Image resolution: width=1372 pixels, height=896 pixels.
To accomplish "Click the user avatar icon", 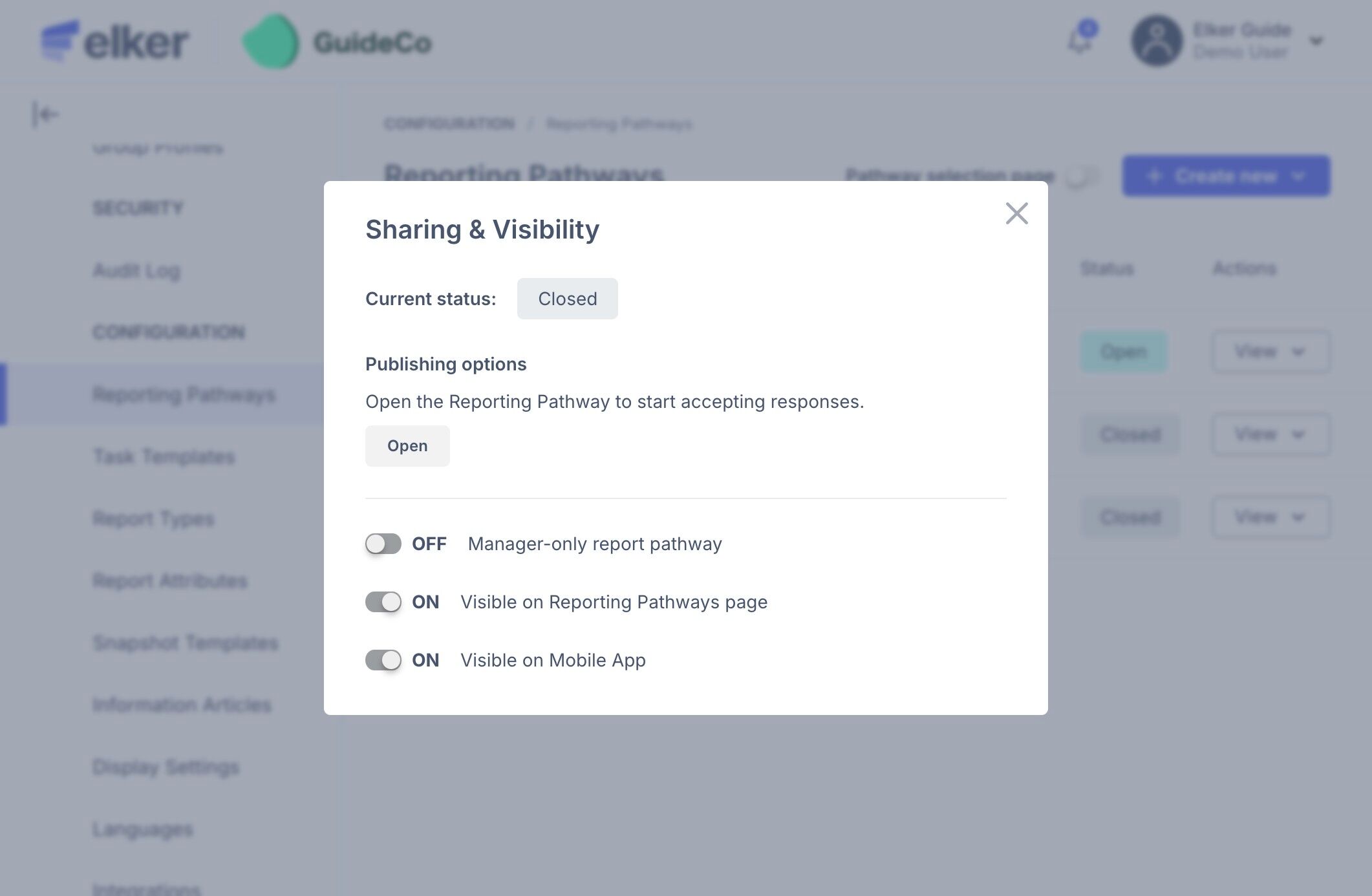I will (1157, 41).
